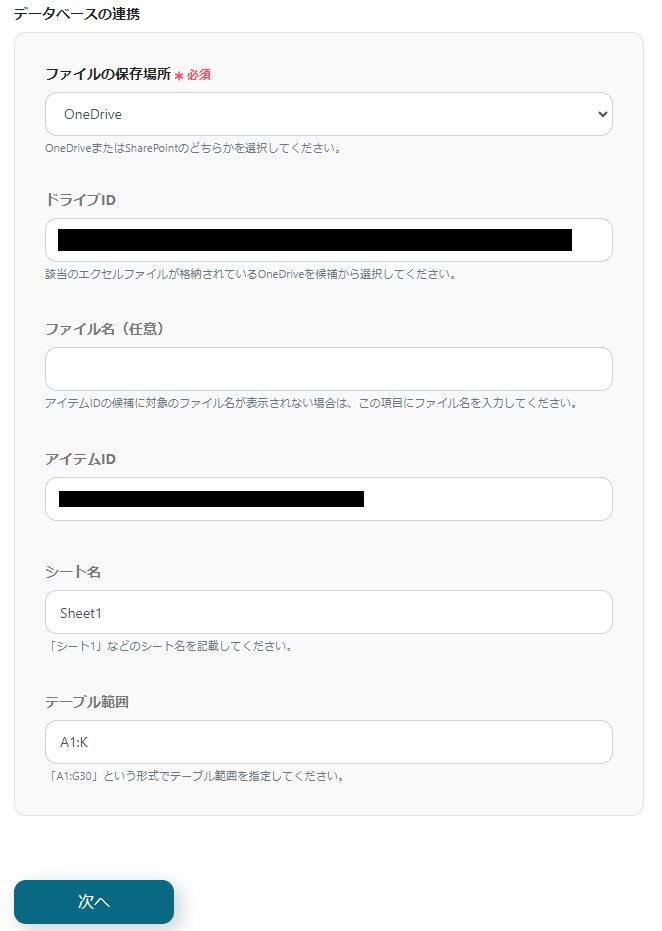This screenshot has height=931, width=662.
Task: Click the ドライブID field label
Action: 74,200
